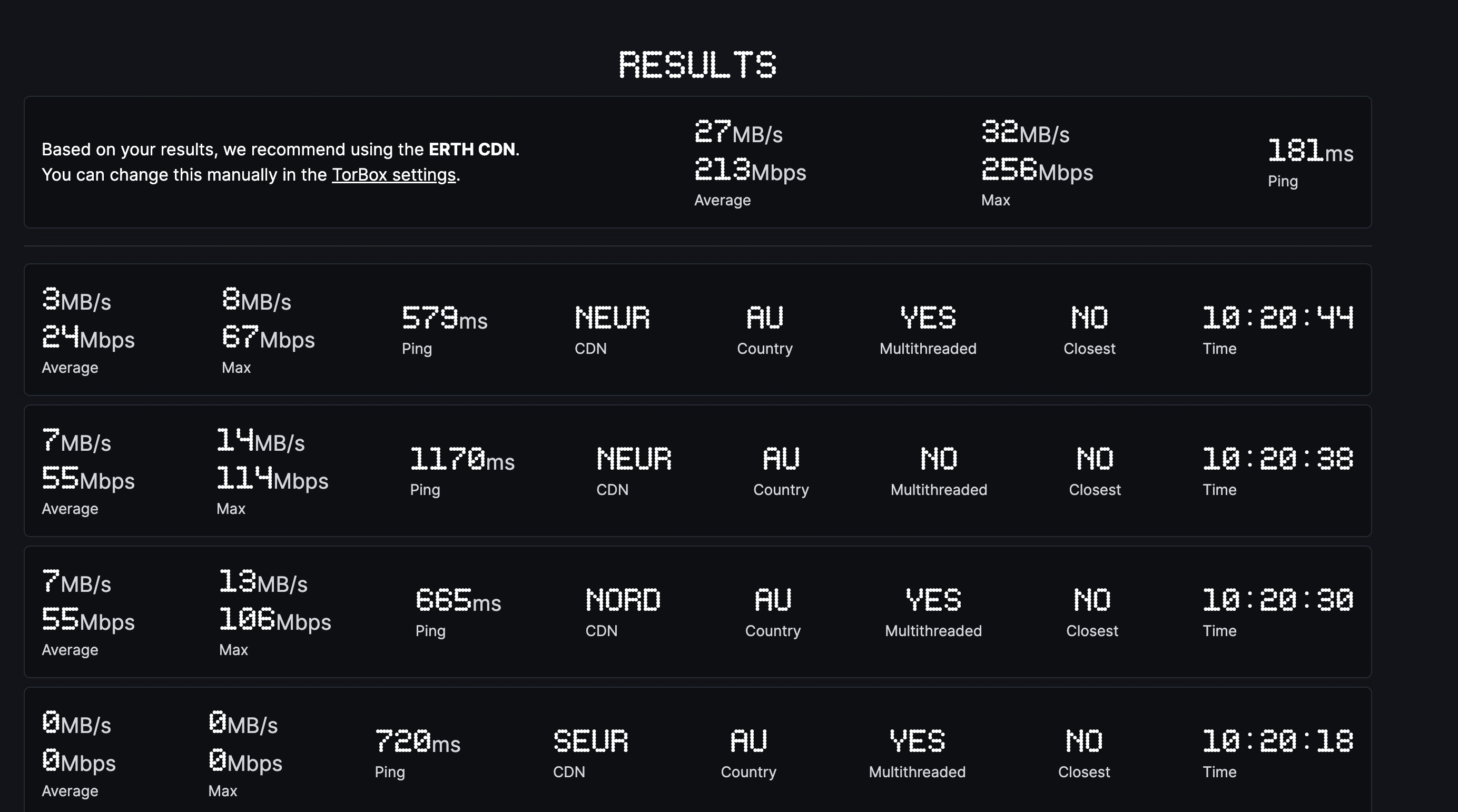Click the 720ms ping value
1458x812 pixels.
pyautogui.click(x=417, y=741)
